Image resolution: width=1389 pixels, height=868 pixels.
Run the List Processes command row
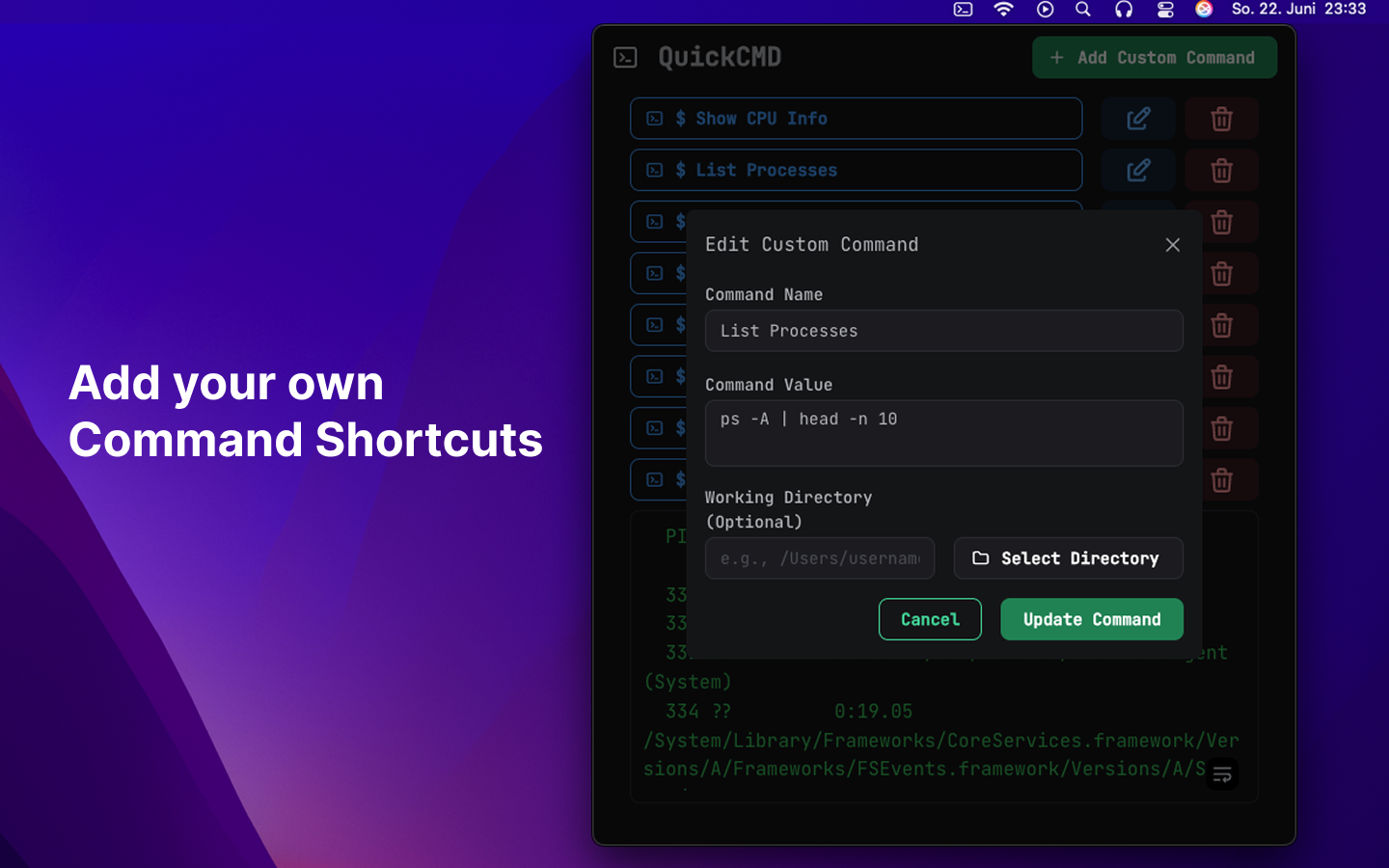pyautogui.click(x=856, y=171)
